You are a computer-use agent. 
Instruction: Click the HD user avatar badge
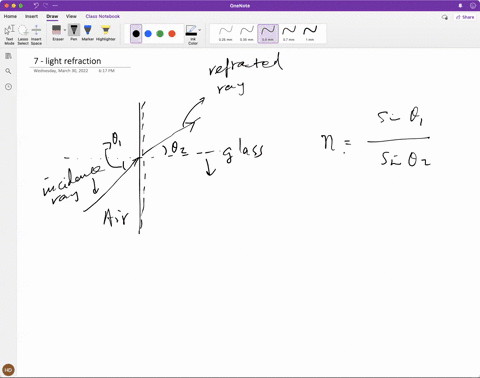(8, 370)
